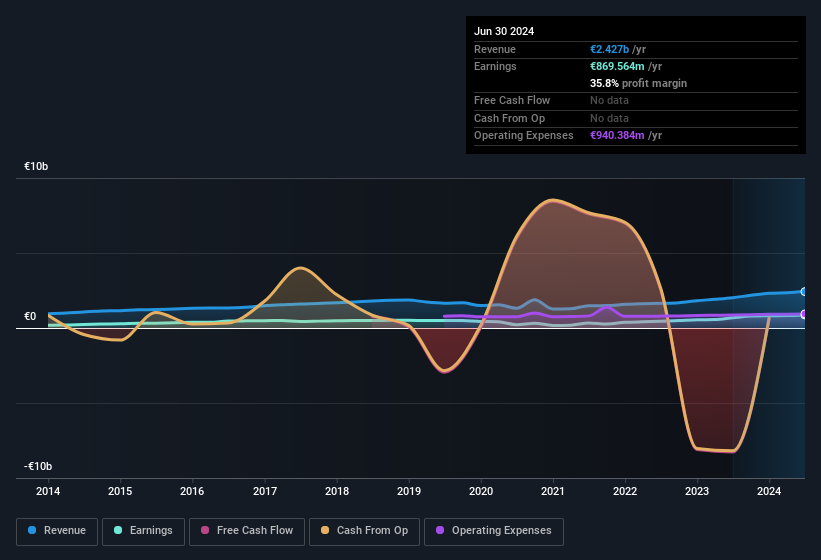Click the €2.427b revenue value in tooltip
Image resolution: width=821 pixels, height=560 pixels.
[x=611, y=49]
